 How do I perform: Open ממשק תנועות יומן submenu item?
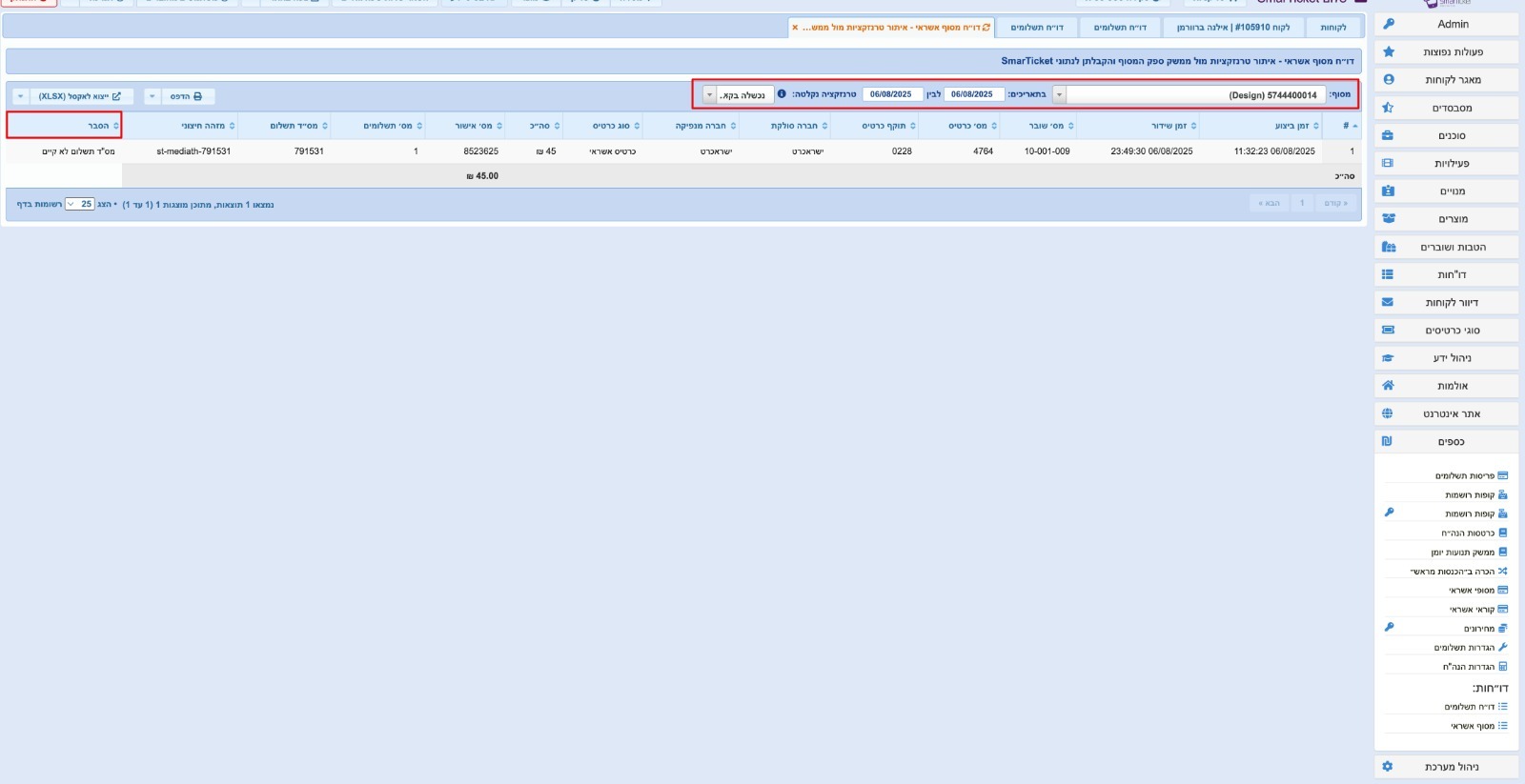(1469, 552)
